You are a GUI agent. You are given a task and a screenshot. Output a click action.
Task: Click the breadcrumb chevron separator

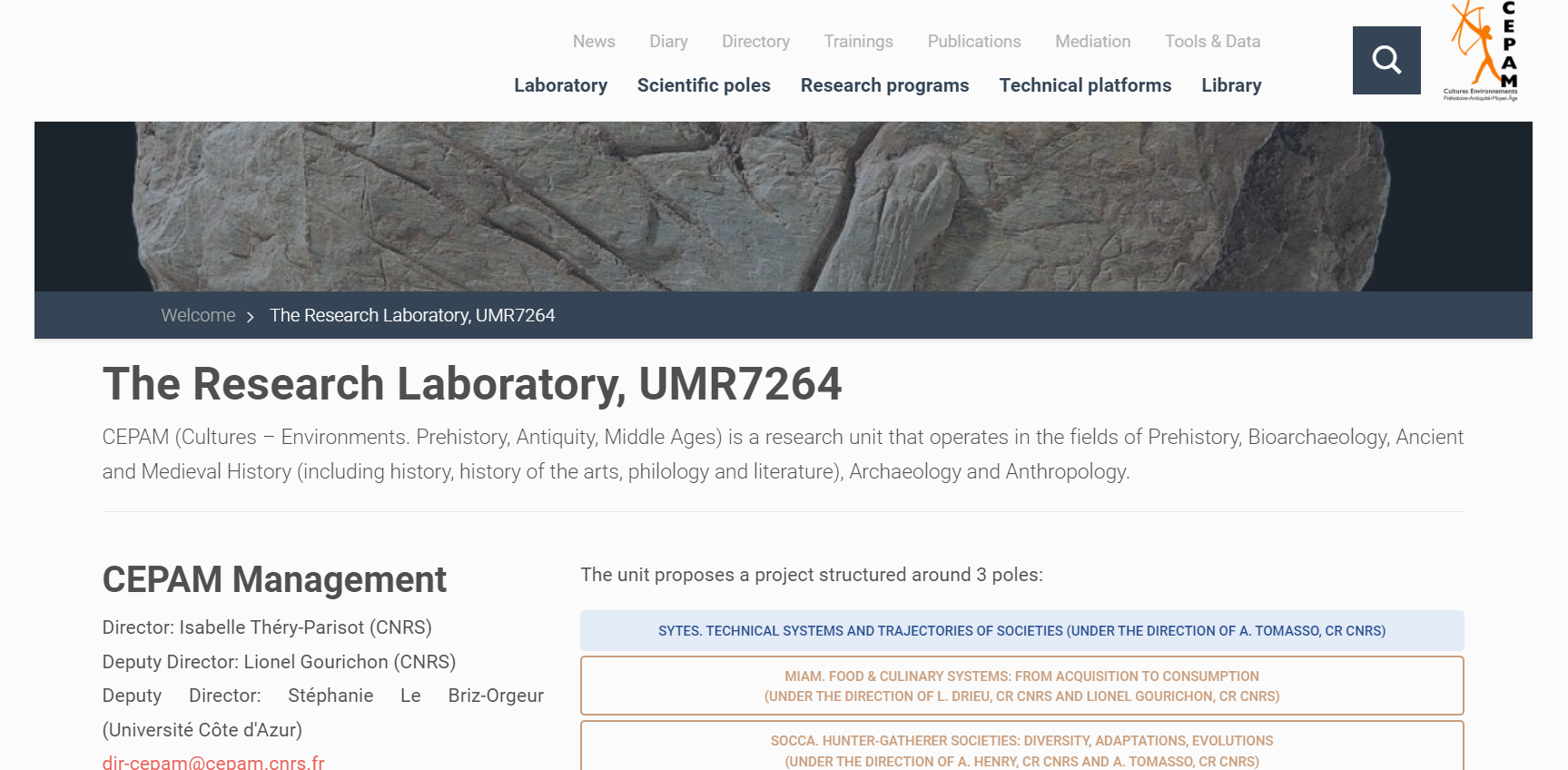251,316
